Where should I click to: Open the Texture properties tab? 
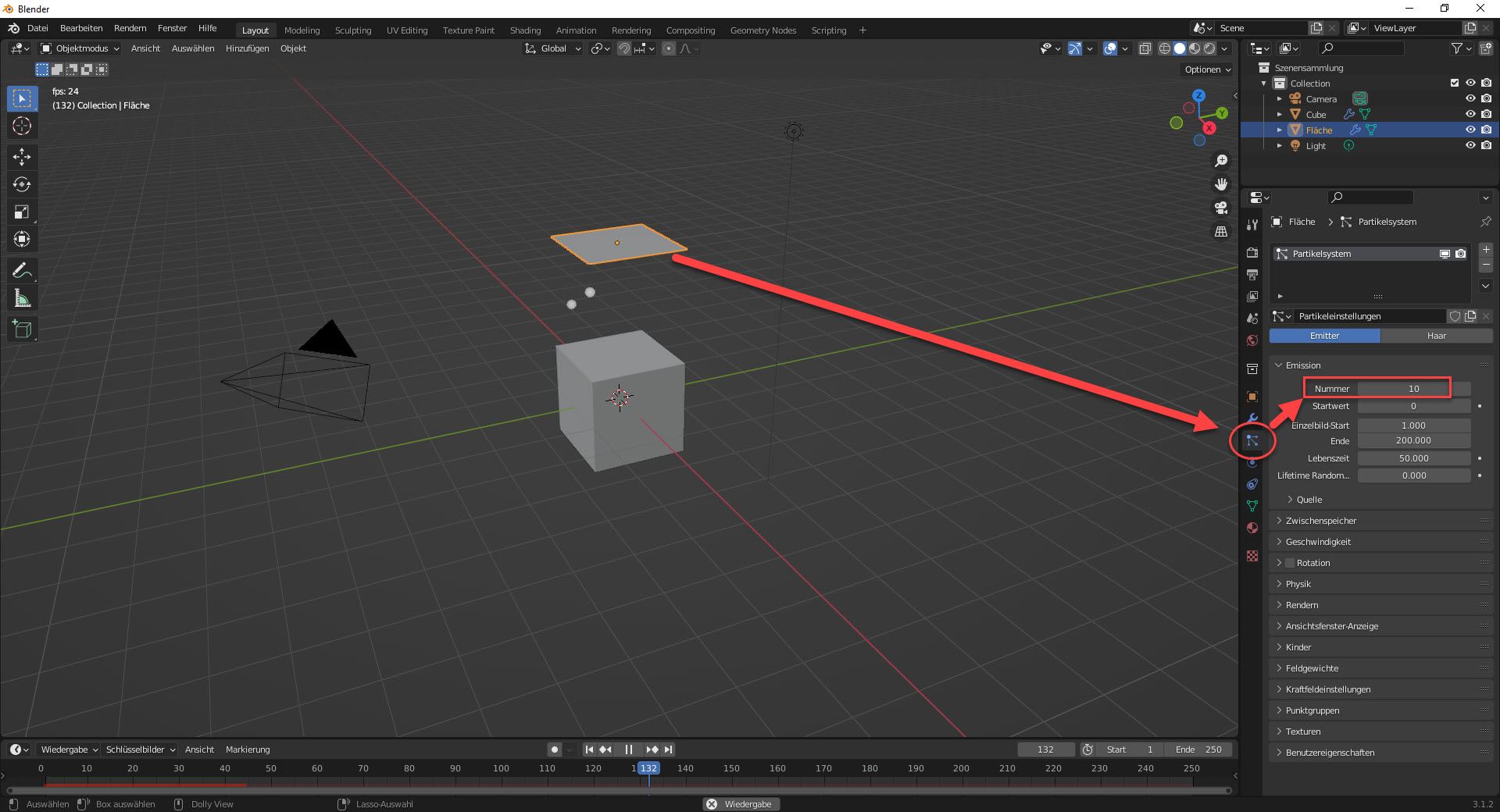pyautogui.click(x=1252, y=556)
